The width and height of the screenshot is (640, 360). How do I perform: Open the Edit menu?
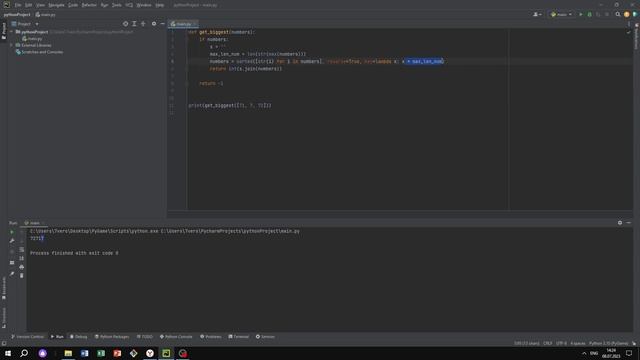click(x=29, y=5)
